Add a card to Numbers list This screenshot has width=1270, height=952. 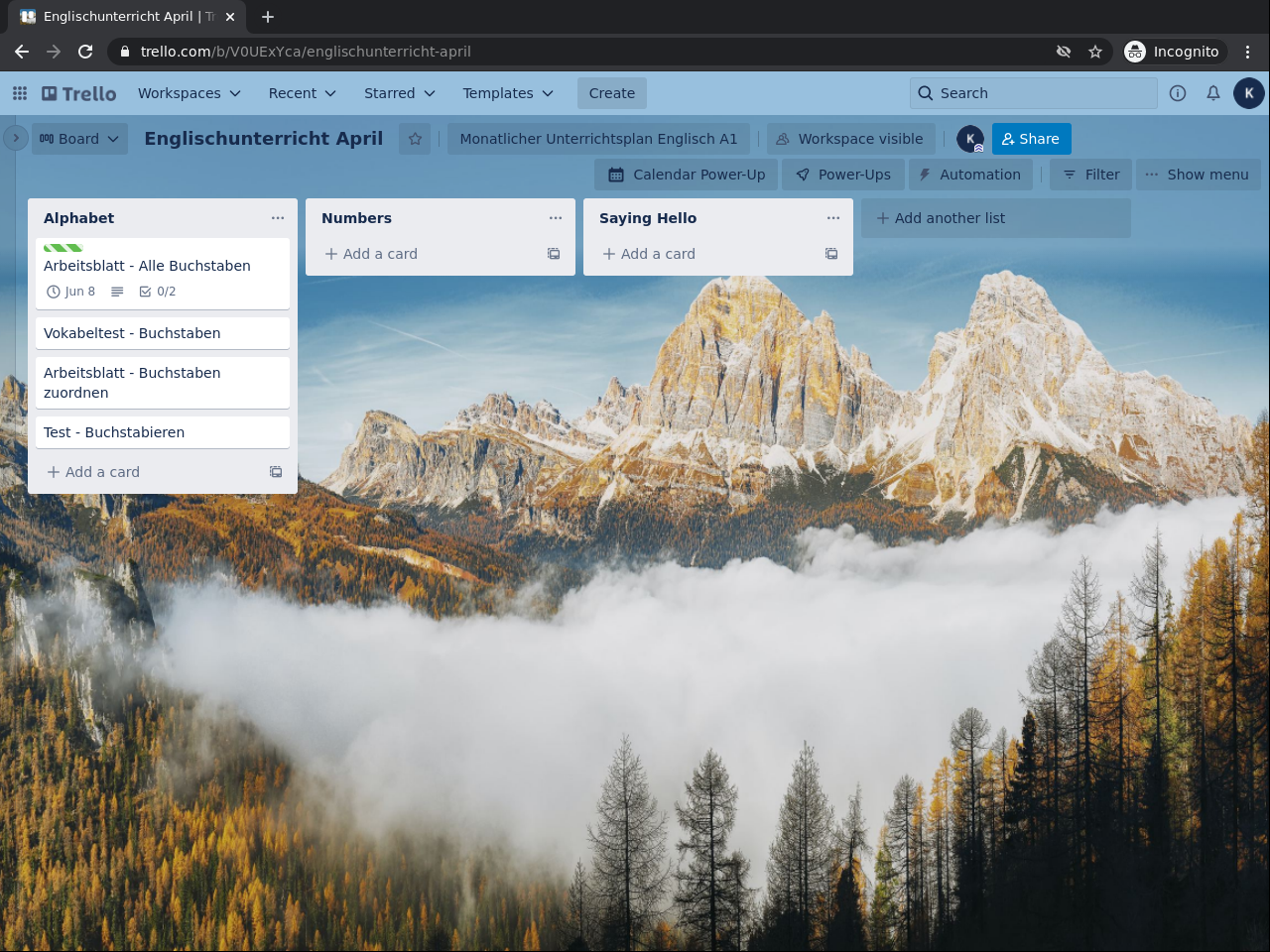pos(427,254)
